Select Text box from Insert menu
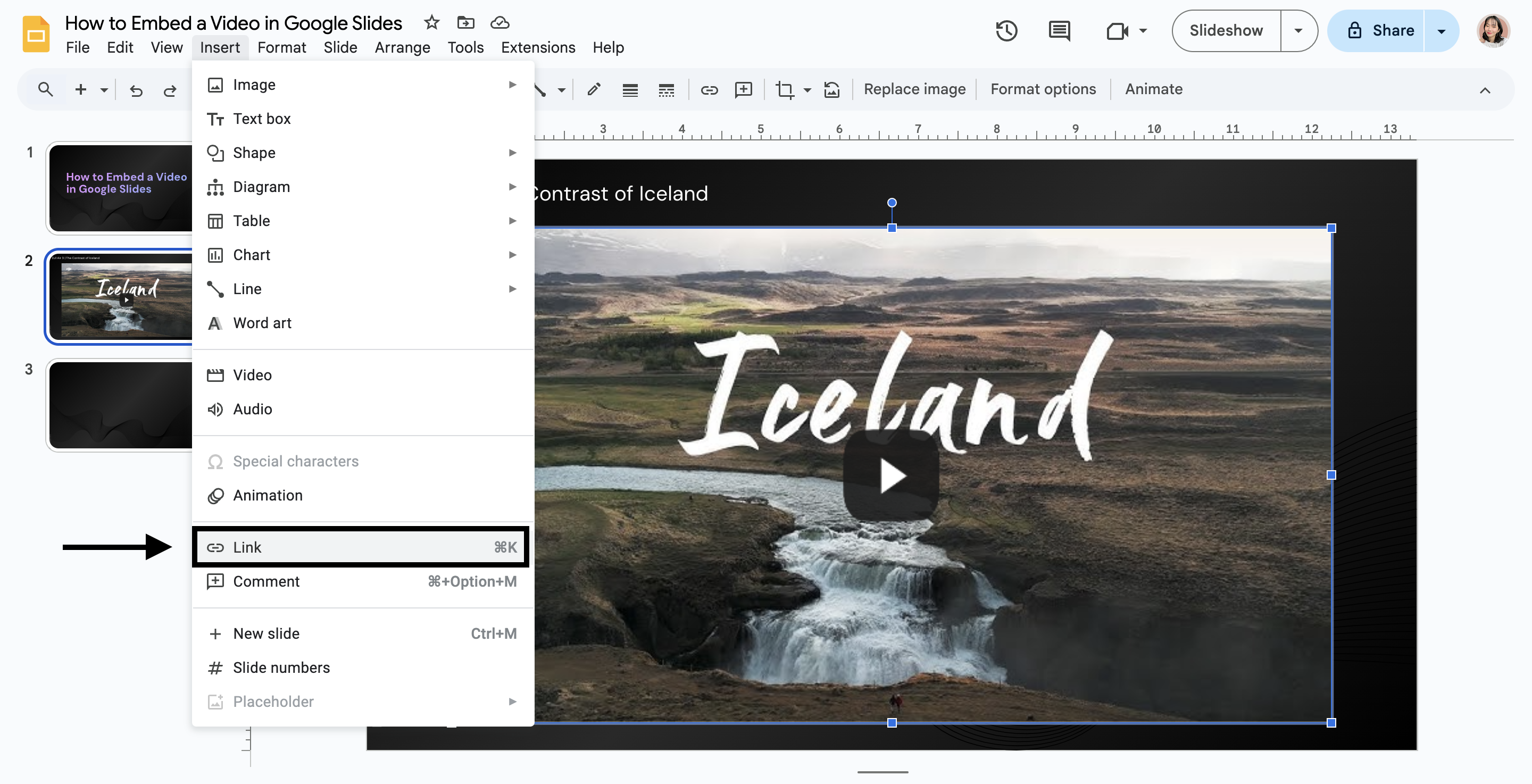 363,119
